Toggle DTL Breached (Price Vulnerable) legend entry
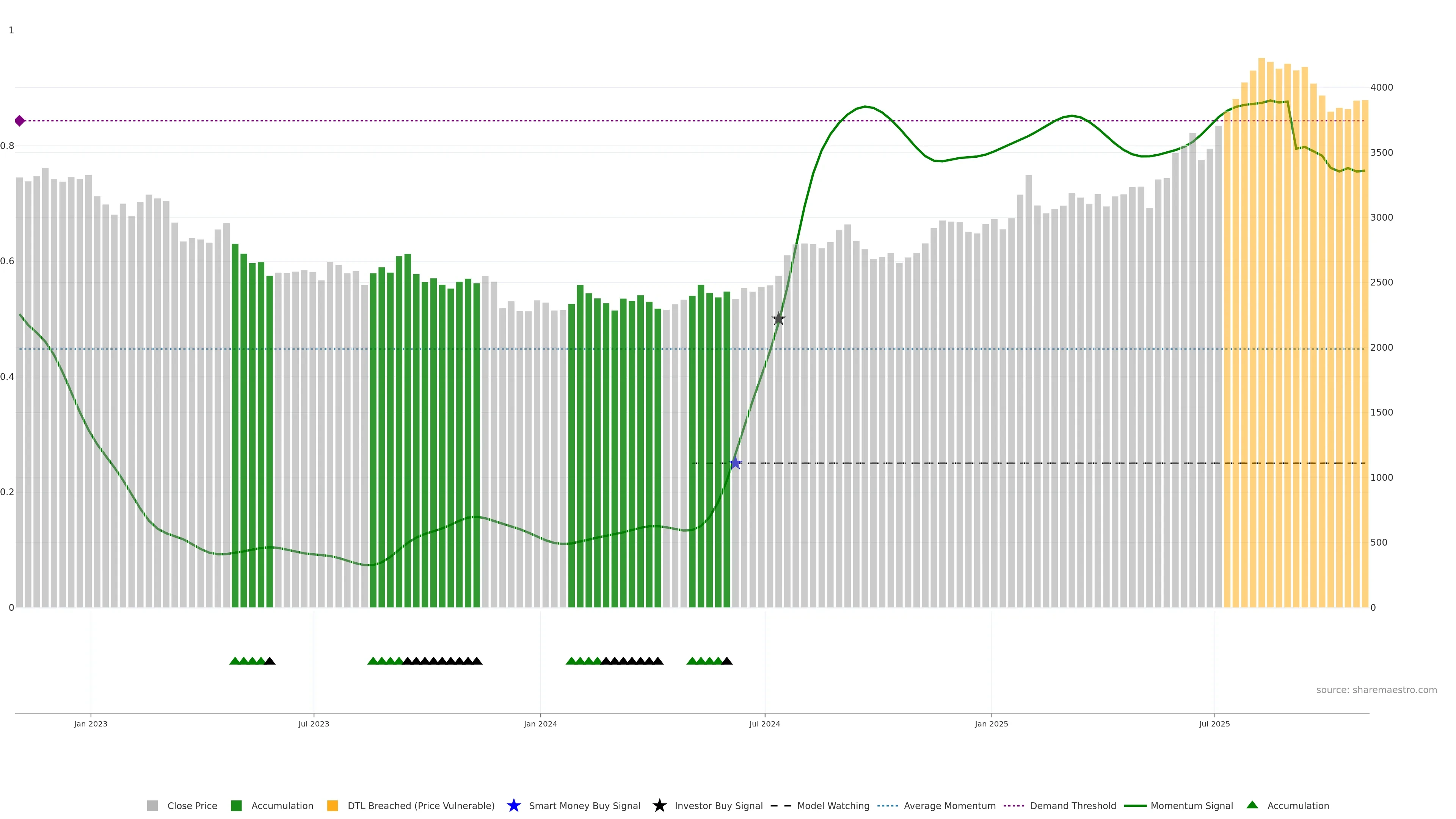The width and height of the screenshot is (1456, 819). pos(420,805)
